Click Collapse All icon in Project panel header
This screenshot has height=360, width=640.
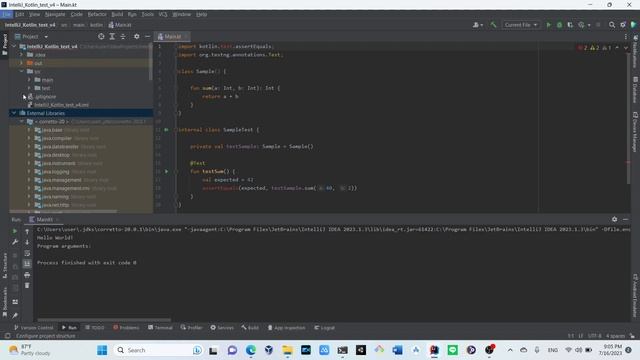123,36
